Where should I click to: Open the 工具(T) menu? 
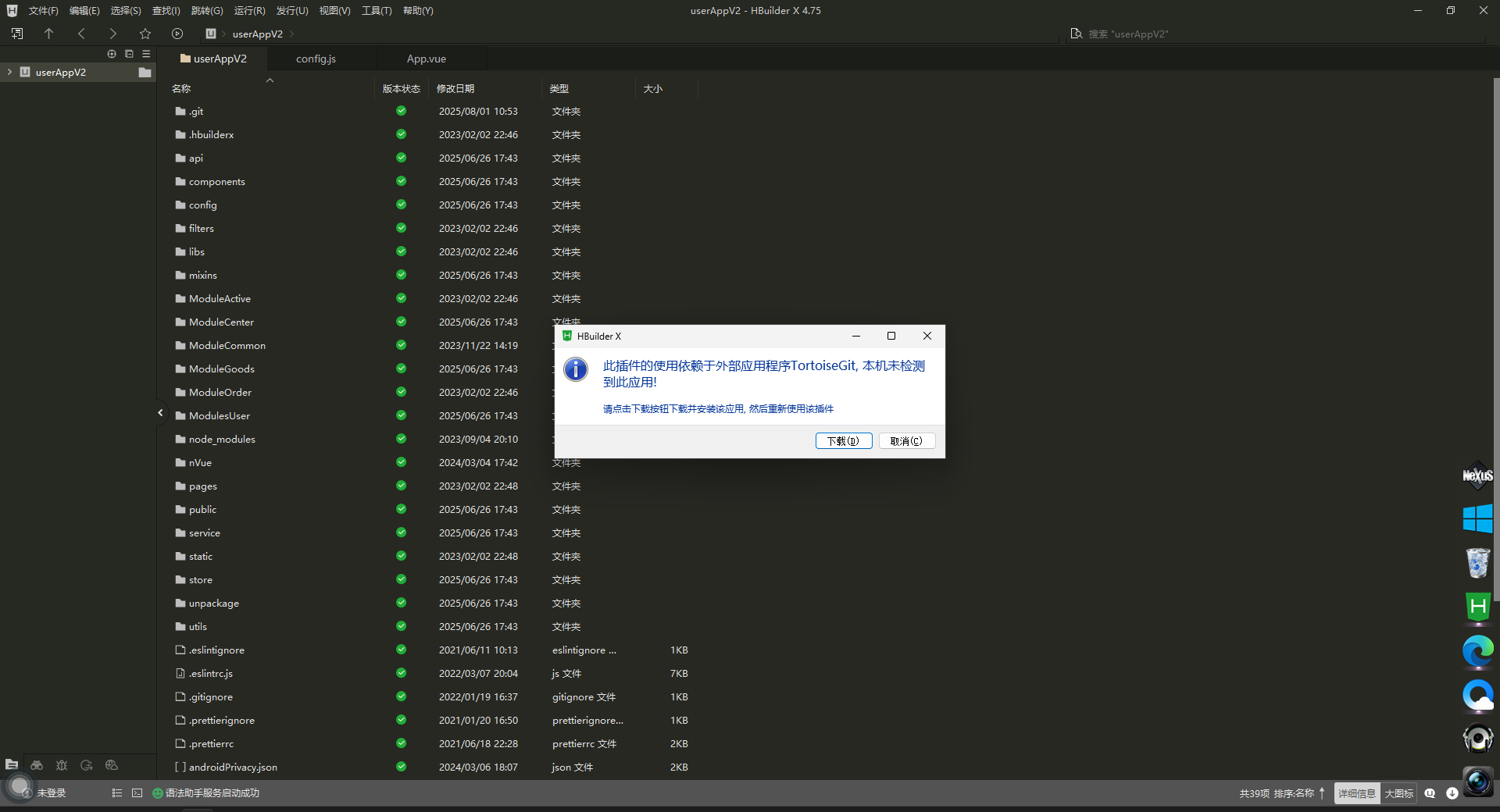pos(377,11)
